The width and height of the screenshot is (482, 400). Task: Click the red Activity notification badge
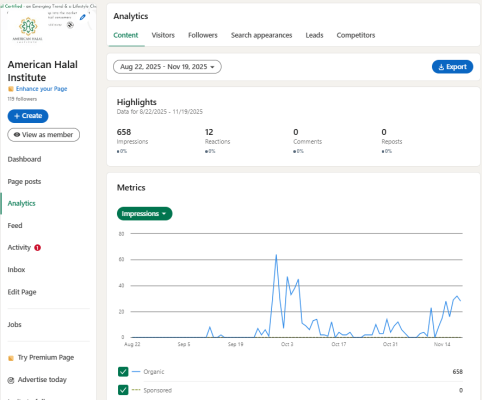point(37,248)
